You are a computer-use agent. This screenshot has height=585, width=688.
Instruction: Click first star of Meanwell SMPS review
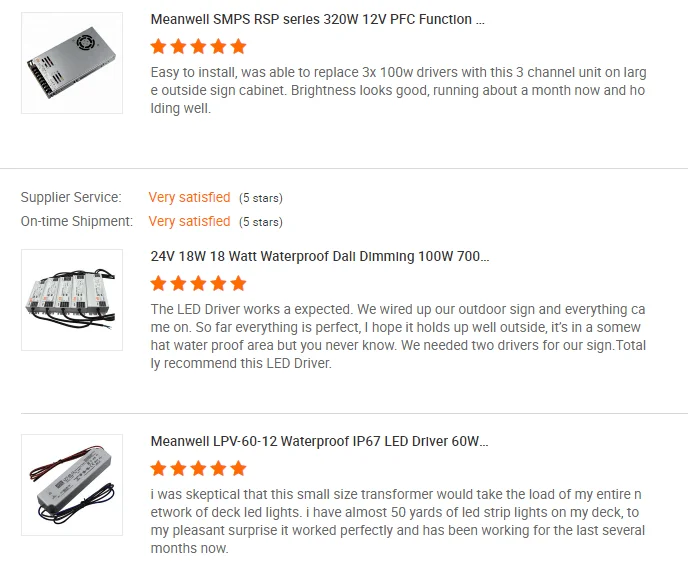click(158, 46)
